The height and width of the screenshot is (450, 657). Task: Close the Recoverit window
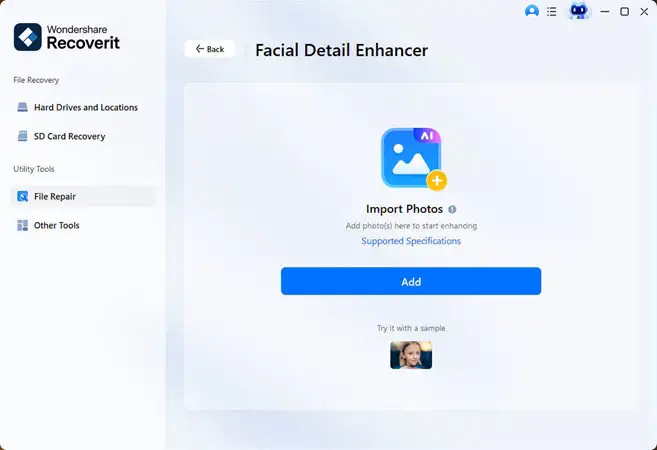click(644, 12)
